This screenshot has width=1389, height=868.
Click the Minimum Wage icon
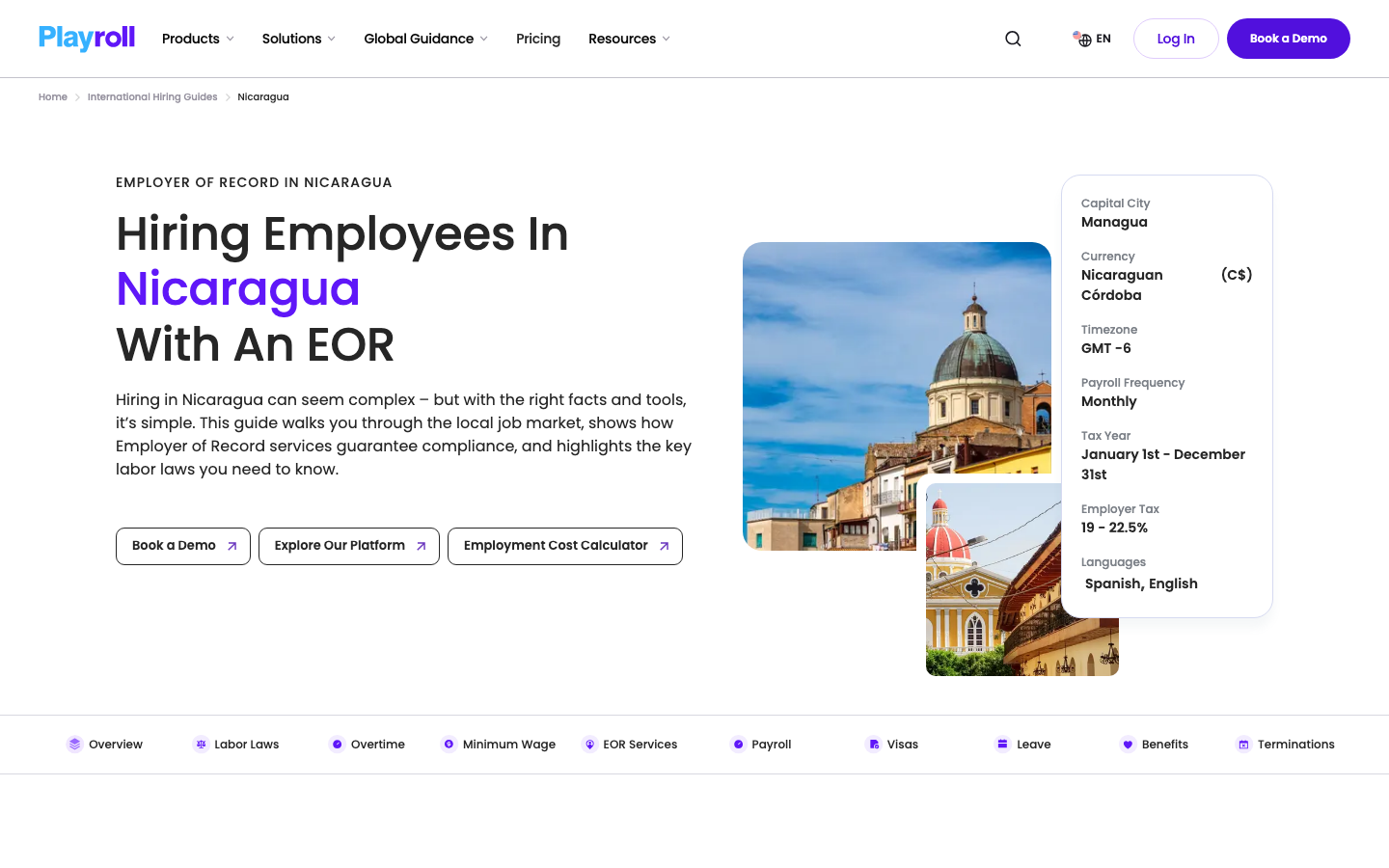click(449, 745)
